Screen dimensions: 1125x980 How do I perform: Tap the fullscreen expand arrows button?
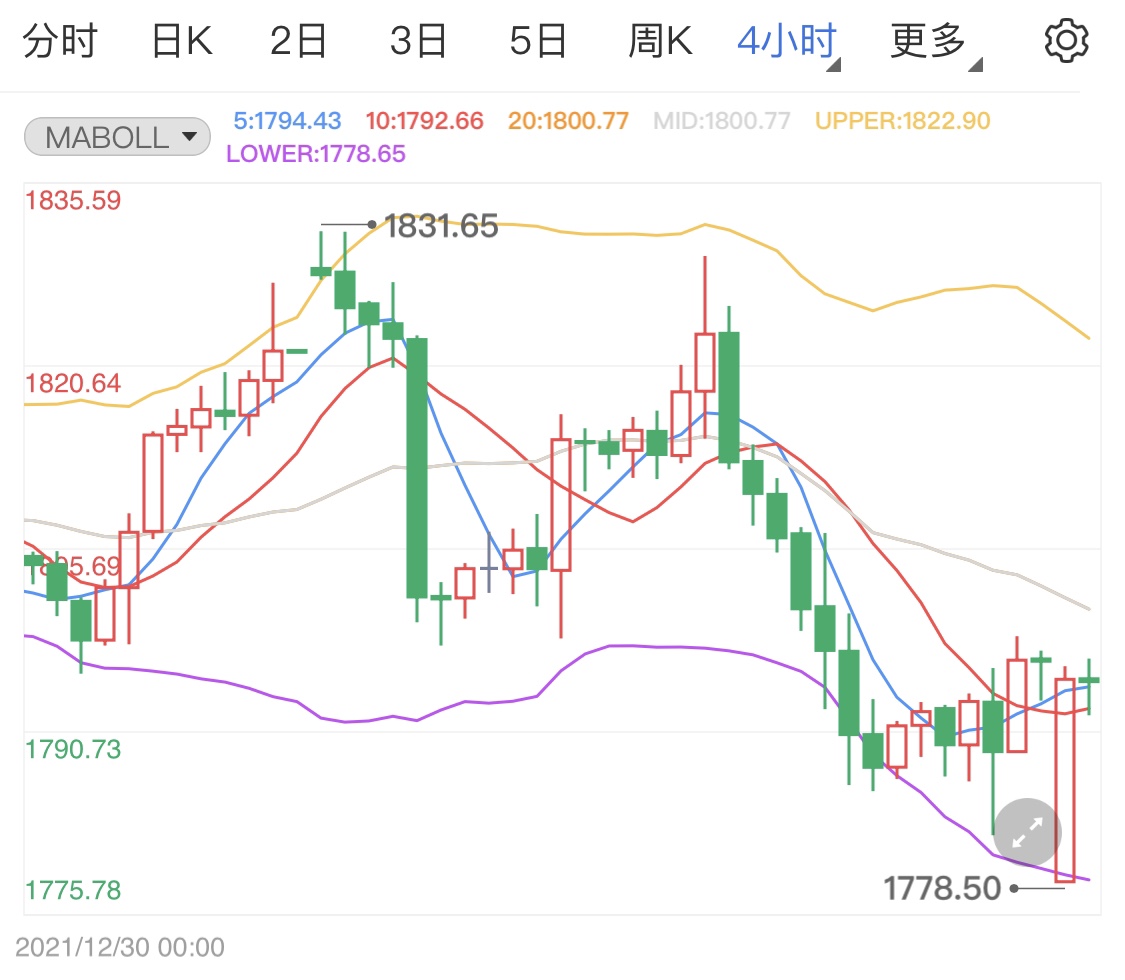click(x=1027, y=832)
